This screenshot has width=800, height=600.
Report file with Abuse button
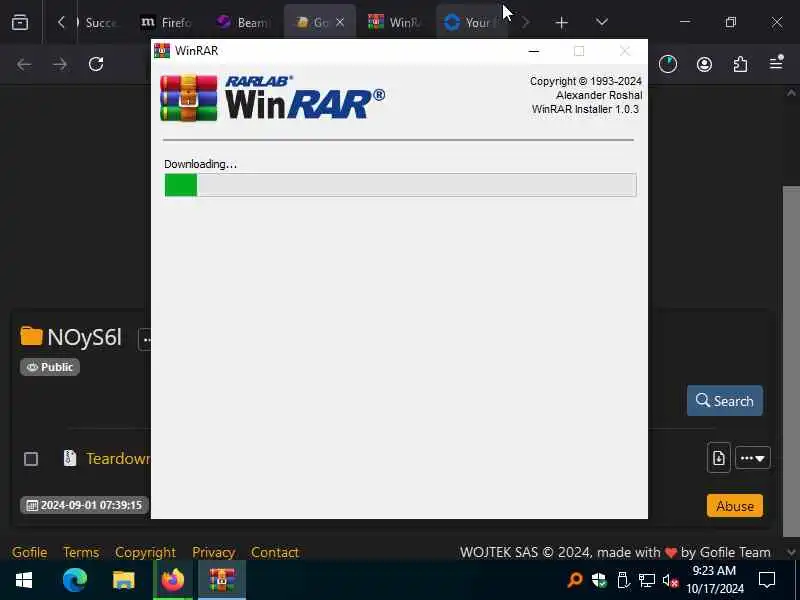pos(735,506)
